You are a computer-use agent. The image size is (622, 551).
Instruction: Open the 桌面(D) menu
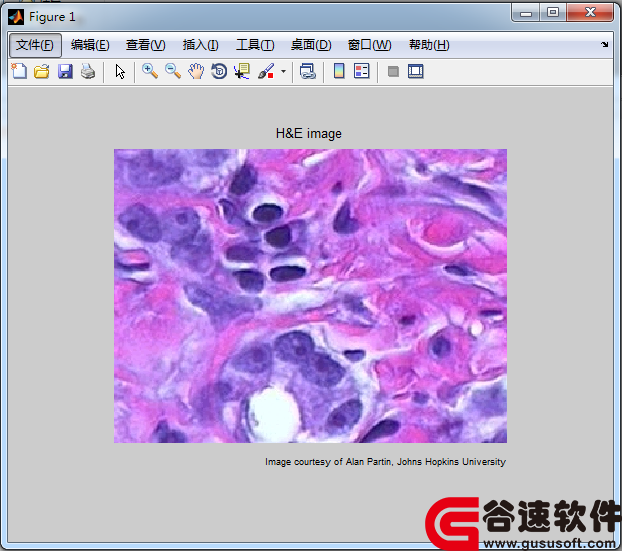click(x=311, y=45)
